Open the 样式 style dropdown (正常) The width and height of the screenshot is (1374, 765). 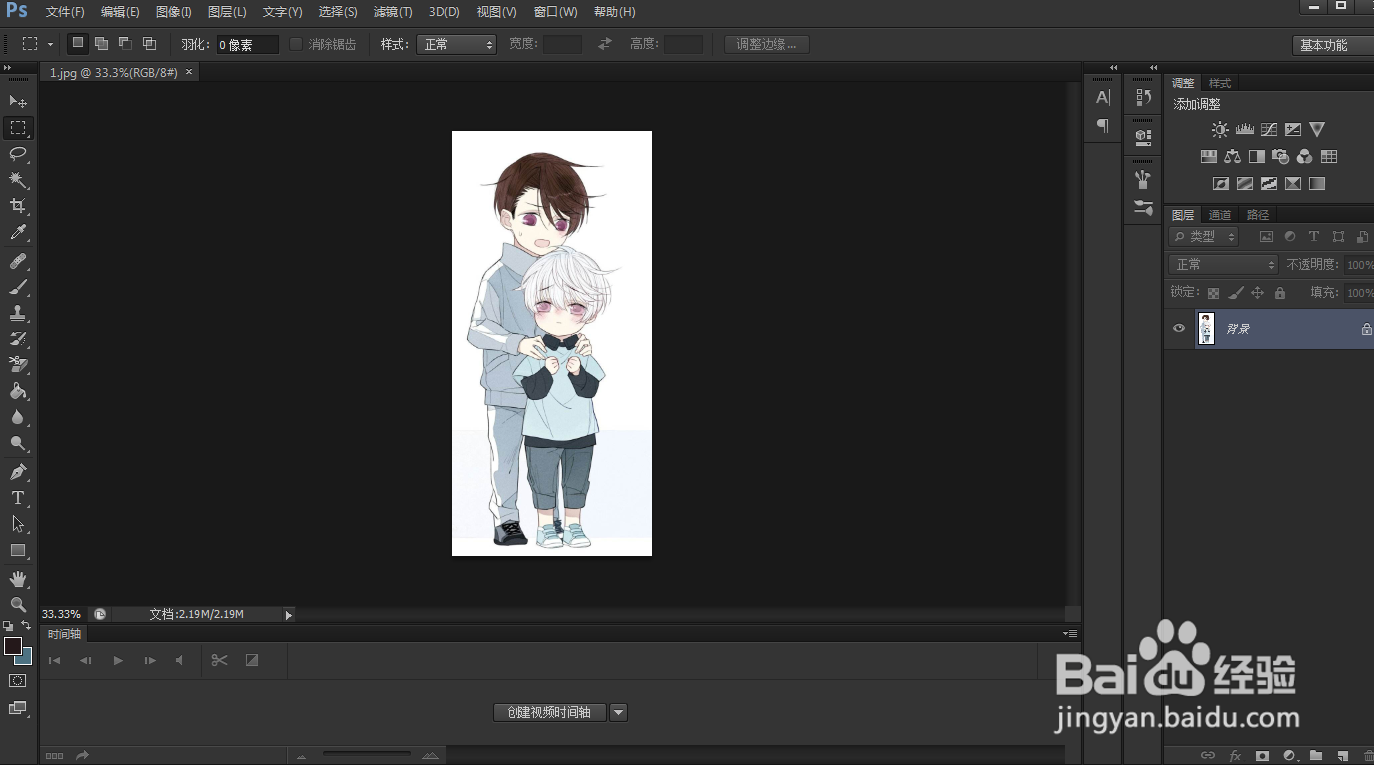[456, 44]
